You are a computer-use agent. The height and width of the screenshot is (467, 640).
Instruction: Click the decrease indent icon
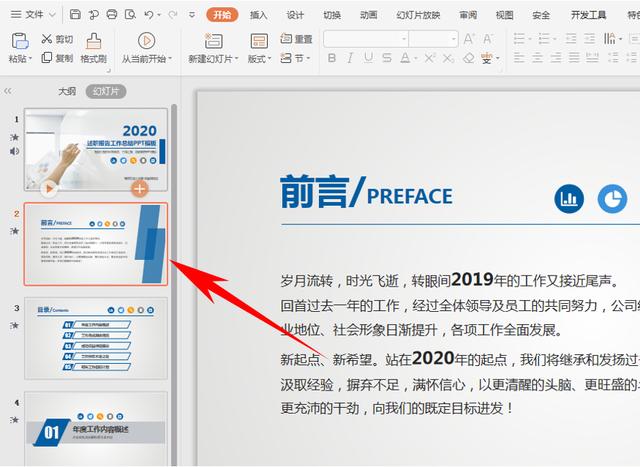coord(571,39)
